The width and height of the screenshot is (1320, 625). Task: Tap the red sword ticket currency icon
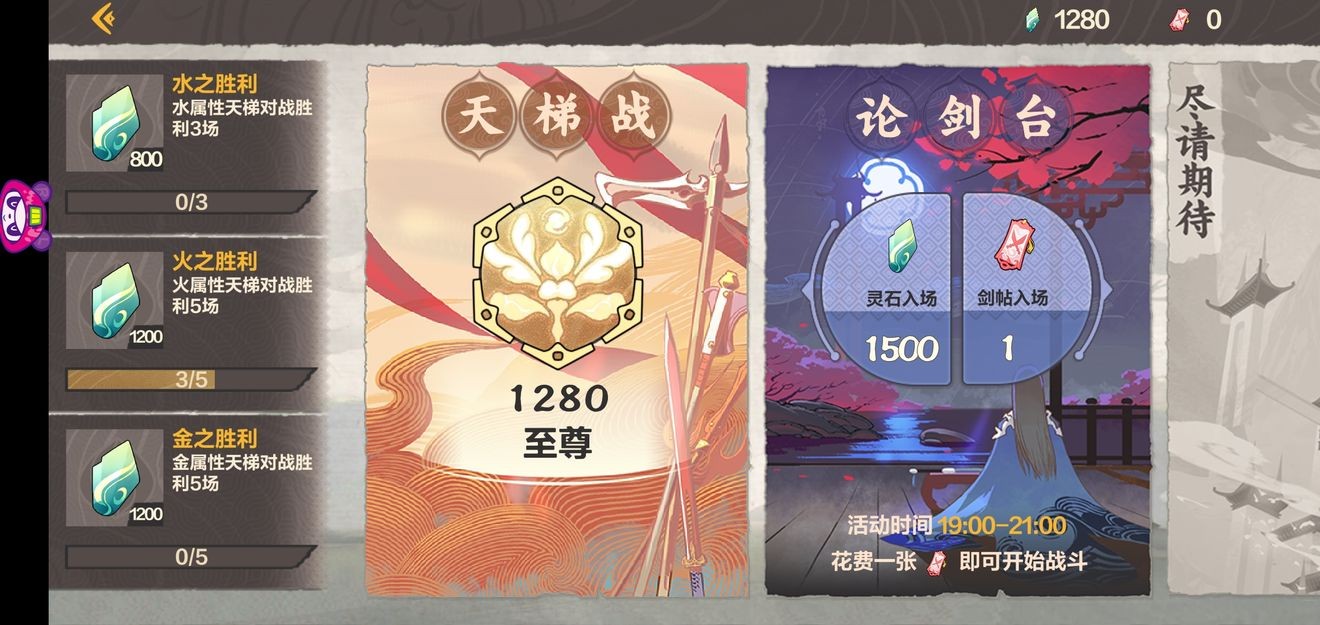[x=1181, y=19]
